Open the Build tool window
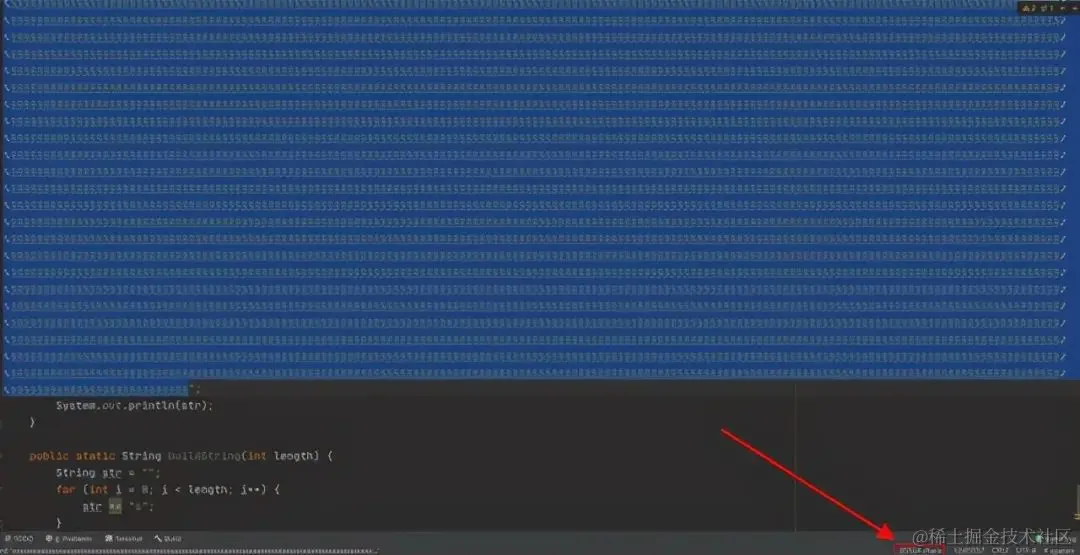1080x555 pixels. point(168,538)
